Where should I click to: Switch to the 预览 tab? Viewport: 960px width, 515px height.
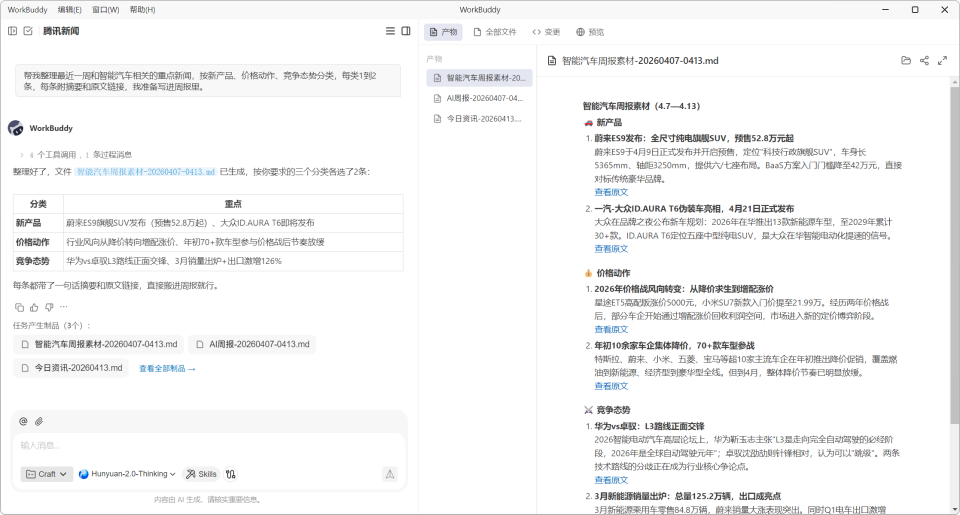click(590, 32)
